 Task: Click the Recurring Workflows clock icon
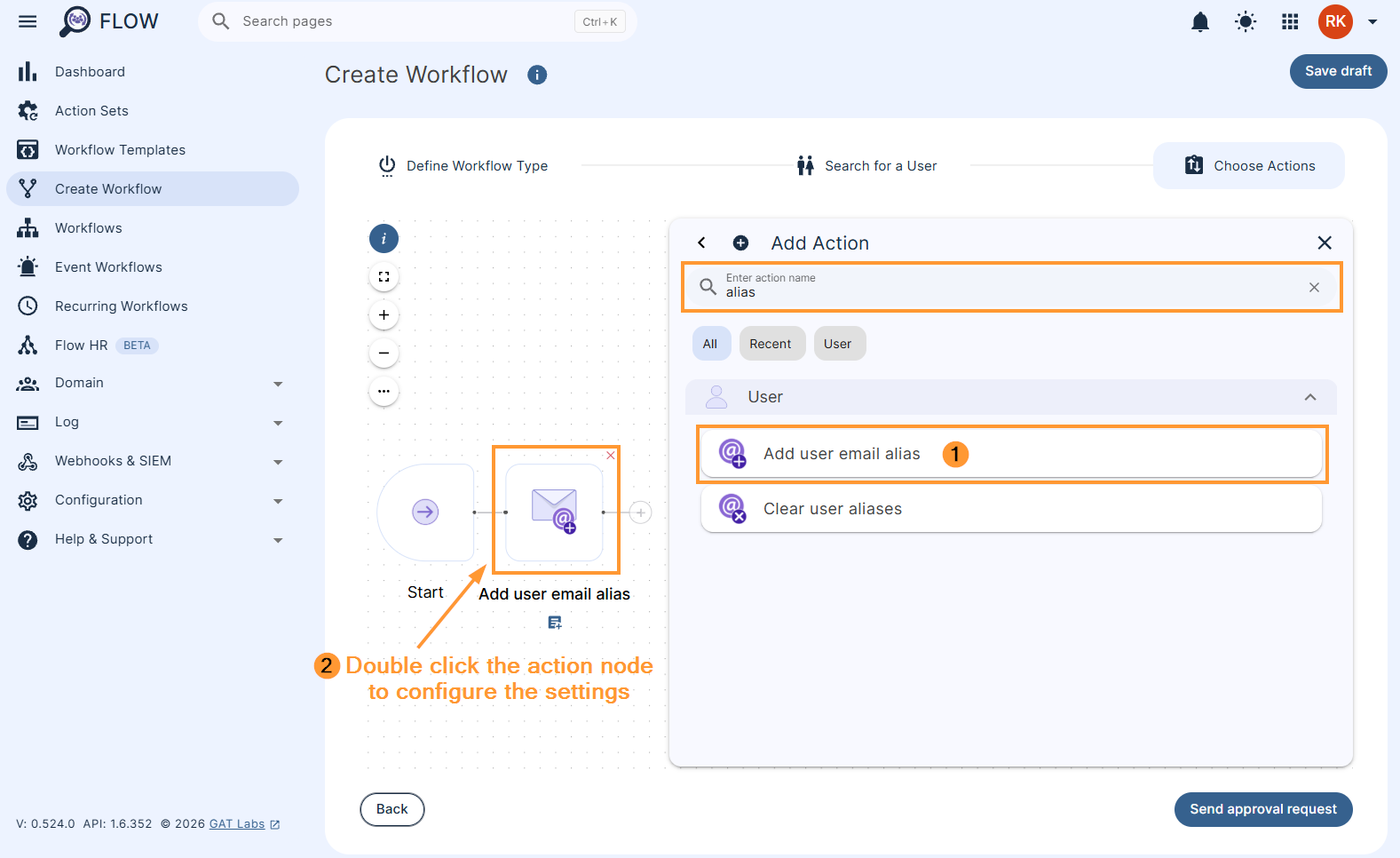(x=28, y=306)
